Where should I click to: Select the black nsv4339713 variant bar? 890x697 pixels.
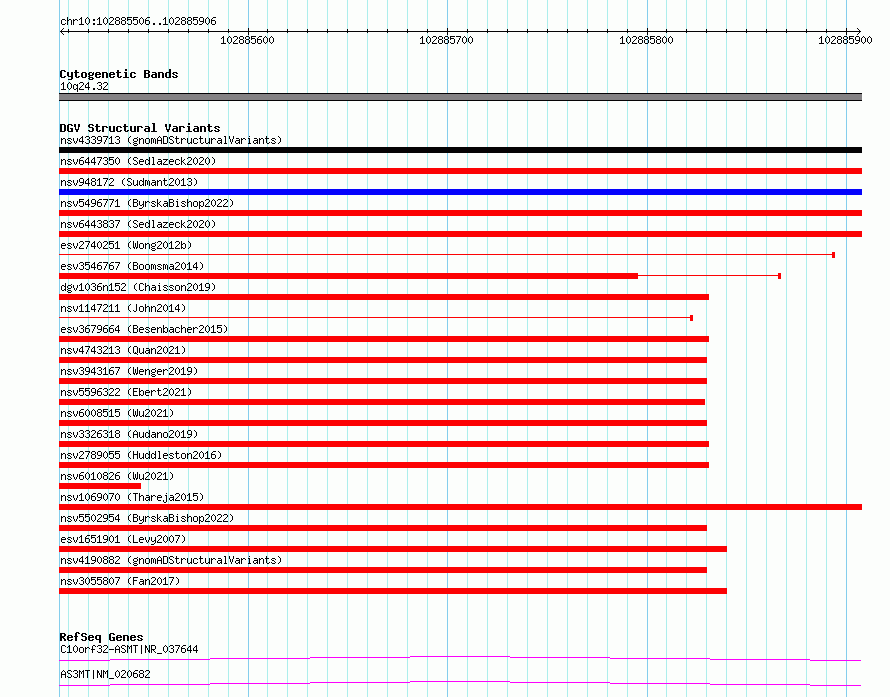tap(460, 150)
